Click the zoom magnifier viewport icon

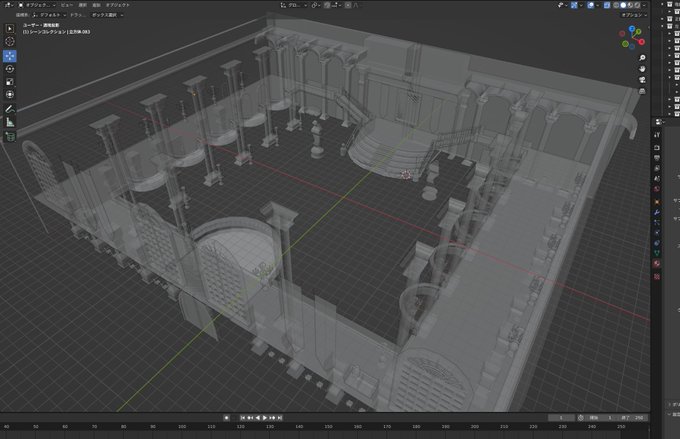coord(642,58)
